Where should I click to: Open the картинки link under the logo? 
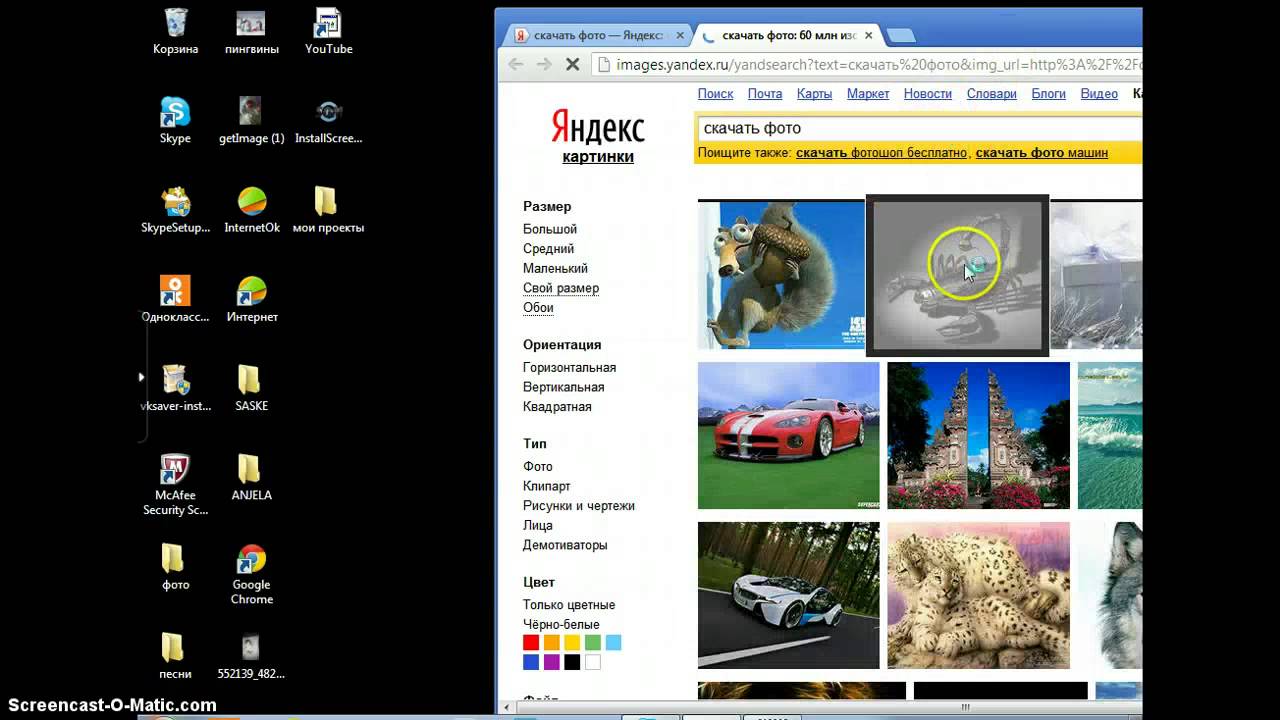pos(598,156)
